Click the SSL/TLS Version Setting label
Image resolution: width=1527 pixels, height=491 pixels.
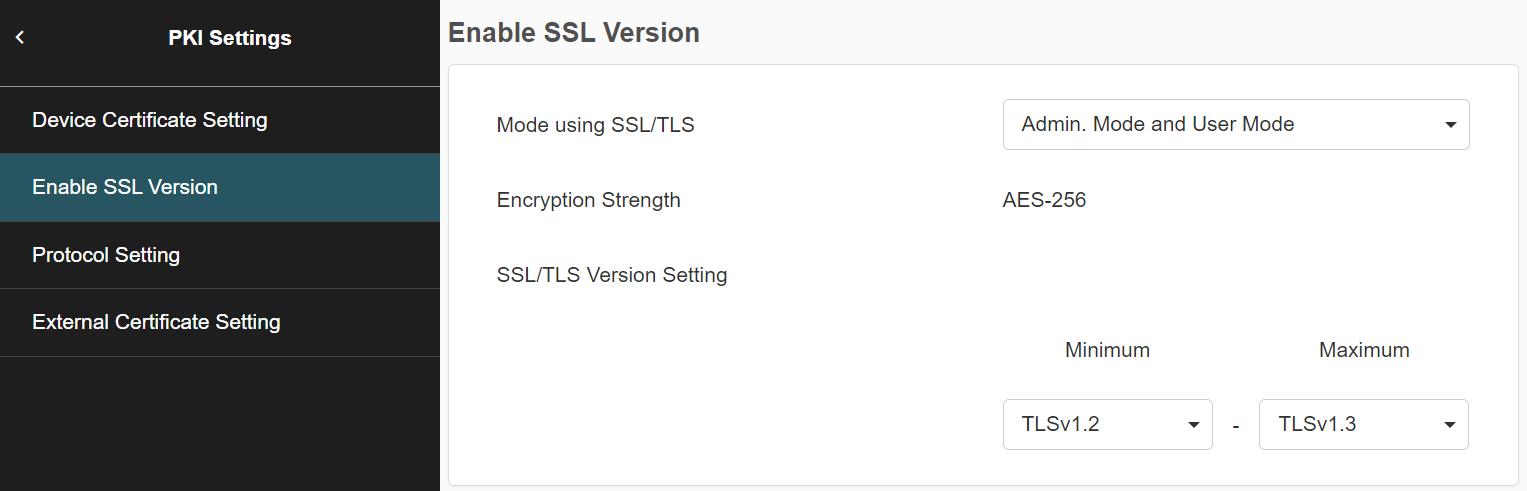tap(611, 275)
